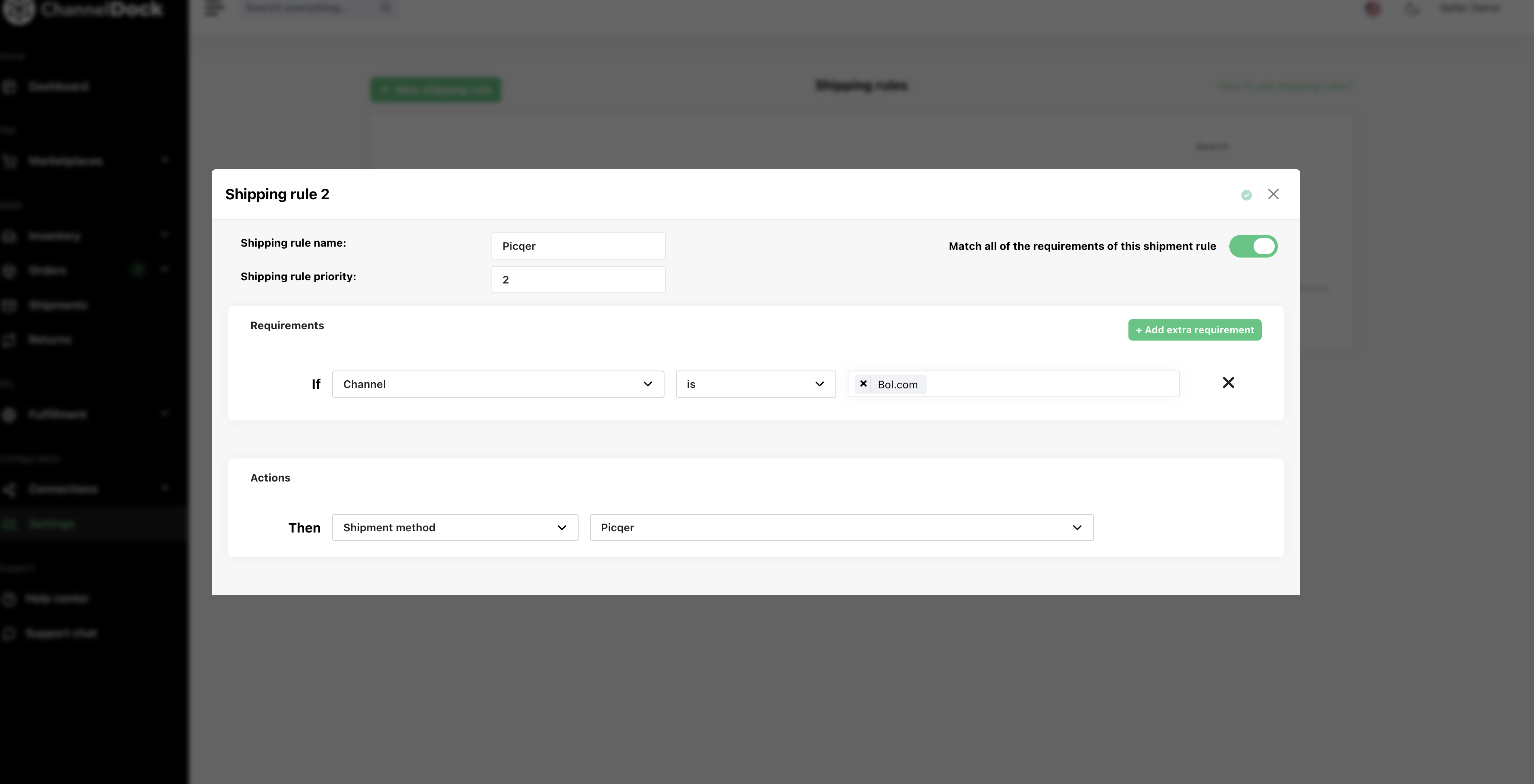Open the Channel condition dropdown

[498, 384]
